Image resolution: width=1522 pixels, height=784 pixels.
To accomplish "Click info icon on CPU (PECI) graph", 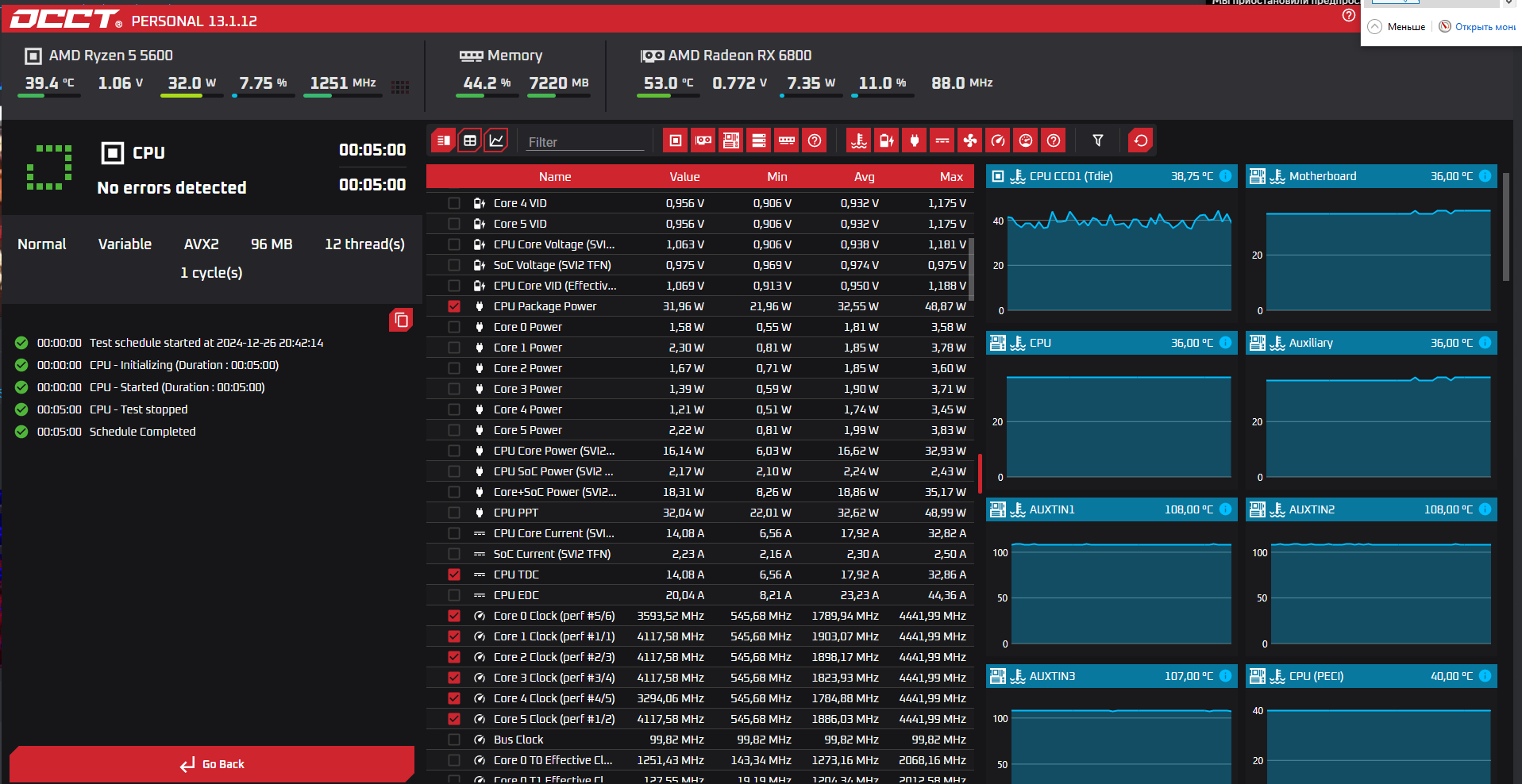I will [x=1485, y=676].
